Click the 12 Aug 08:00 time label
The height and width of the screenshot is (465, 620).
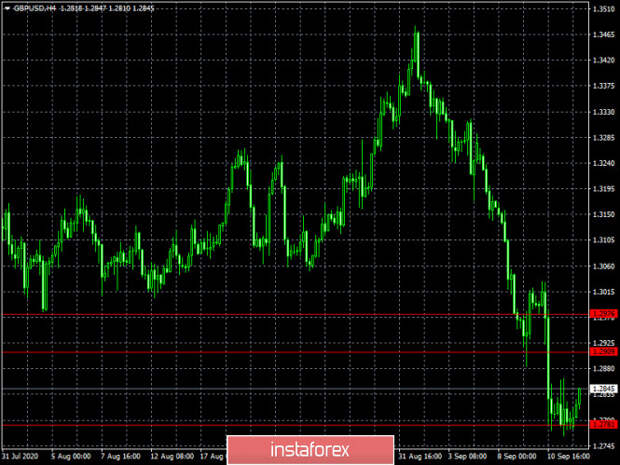coord(172,456)
